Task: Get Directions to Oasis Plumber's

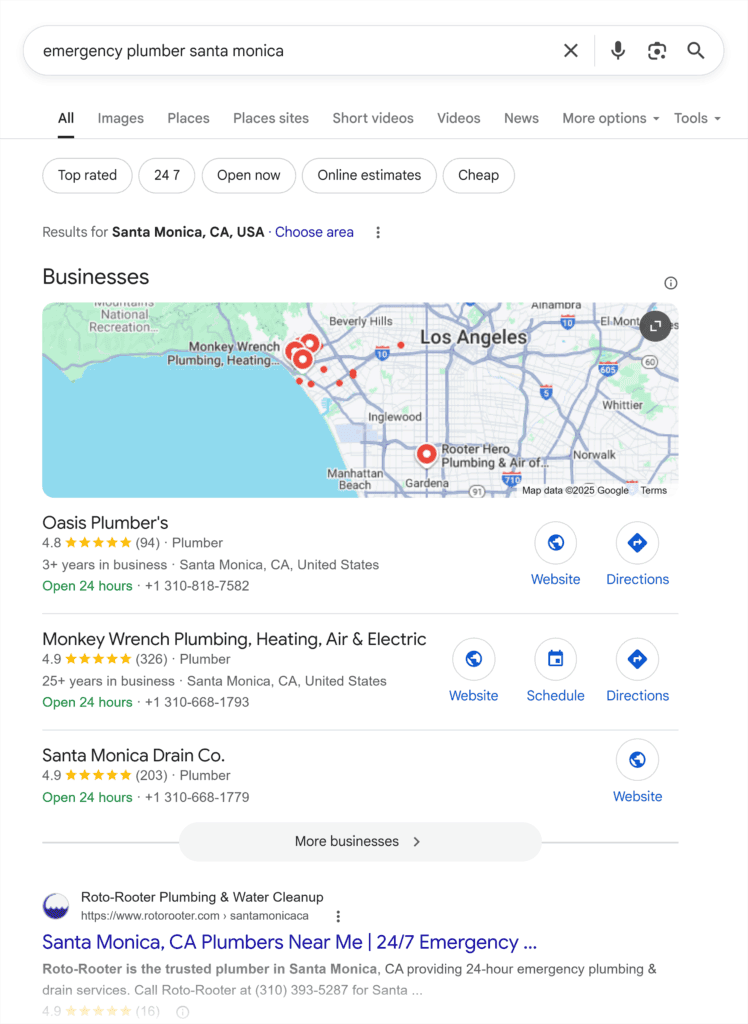Action: tap(637, 543)
